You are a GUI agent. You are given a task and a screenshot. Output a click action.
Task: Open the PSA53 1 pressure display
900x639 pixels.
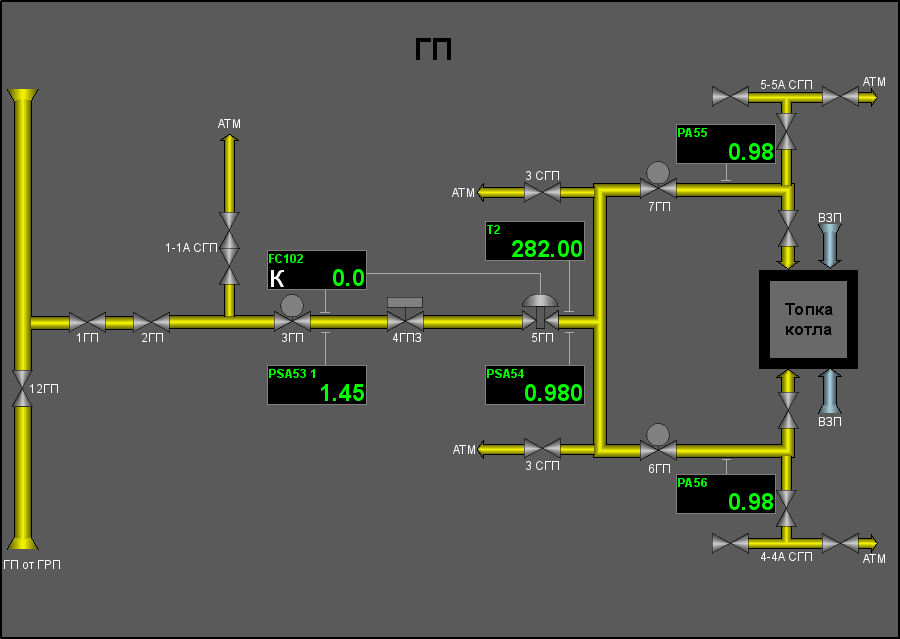pos(317,385)
